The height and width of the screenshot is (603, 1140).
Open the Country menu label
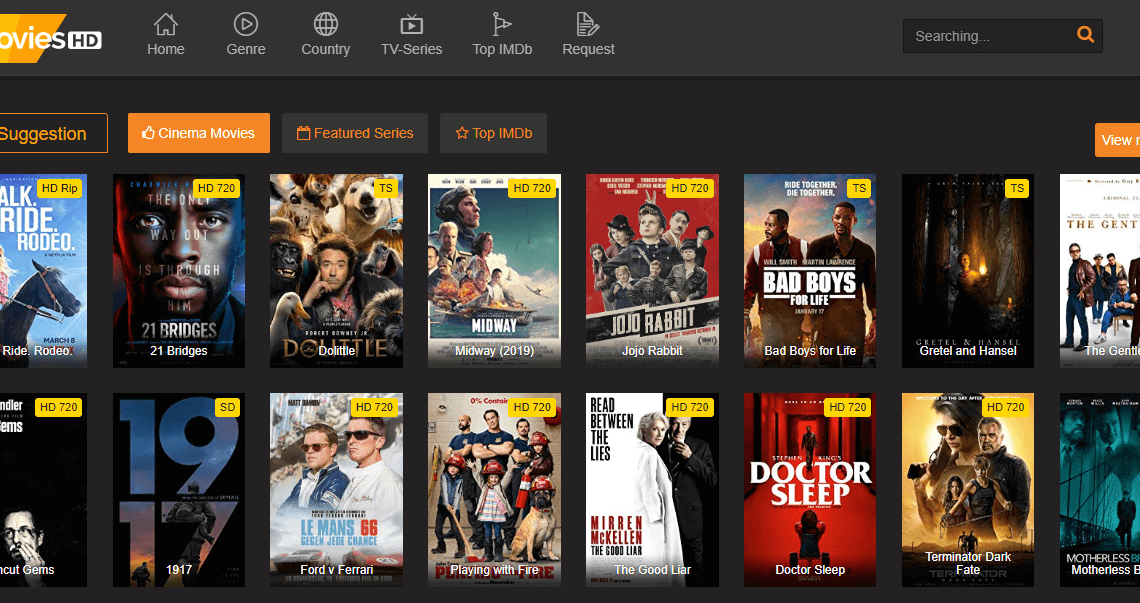click(326, 49)
